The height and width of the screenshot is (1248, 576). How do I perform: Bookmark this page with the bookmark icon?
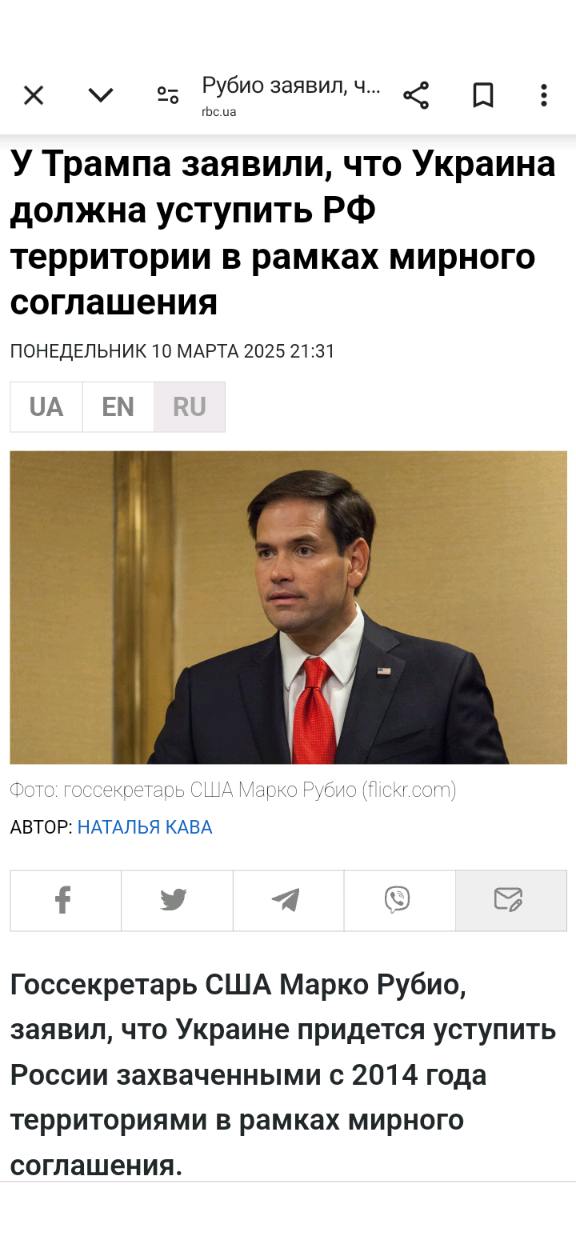point(483,95)
